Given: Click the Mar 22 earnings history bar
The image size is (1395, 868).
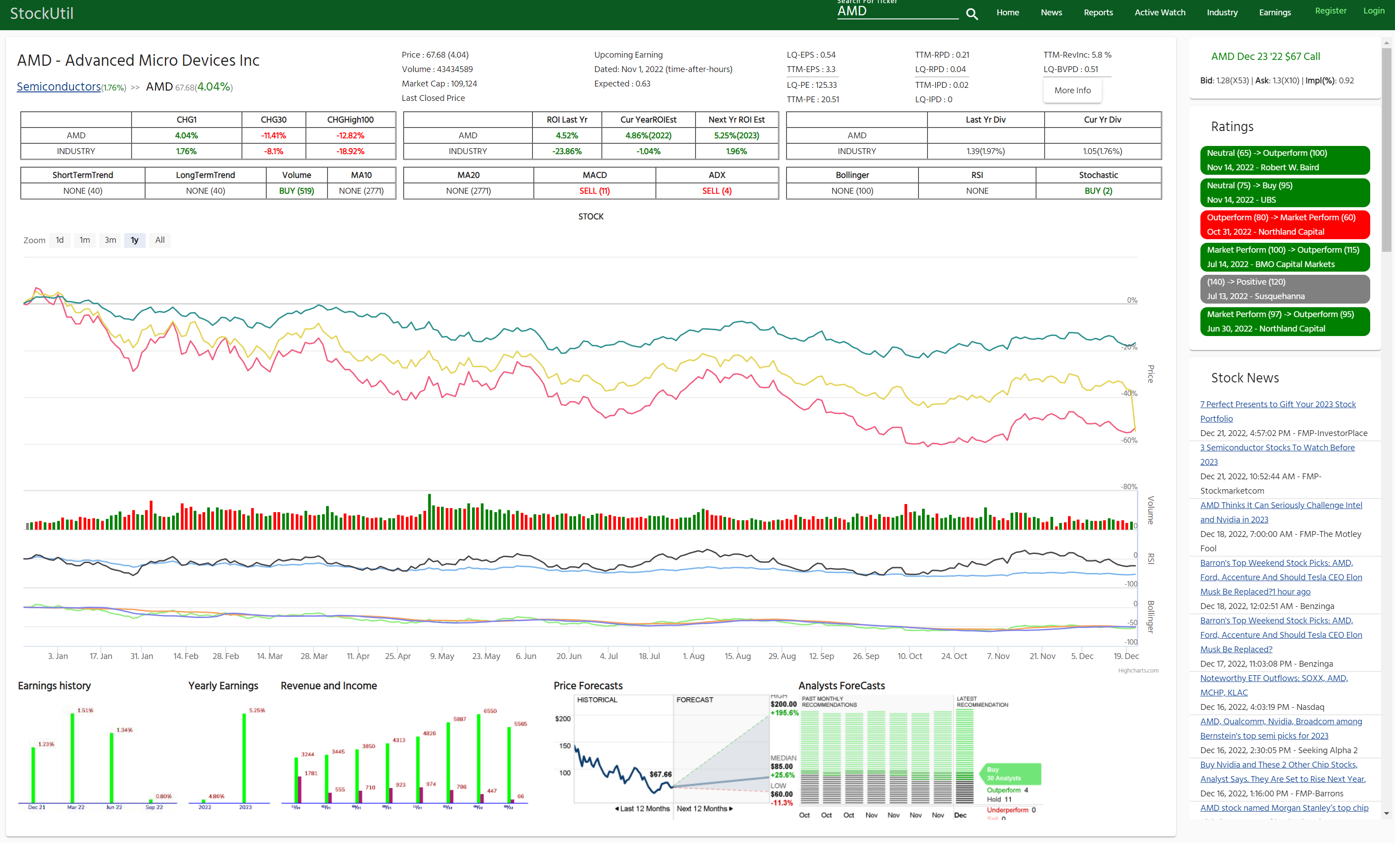Looking at the screenshot, I should pos(73,758).
